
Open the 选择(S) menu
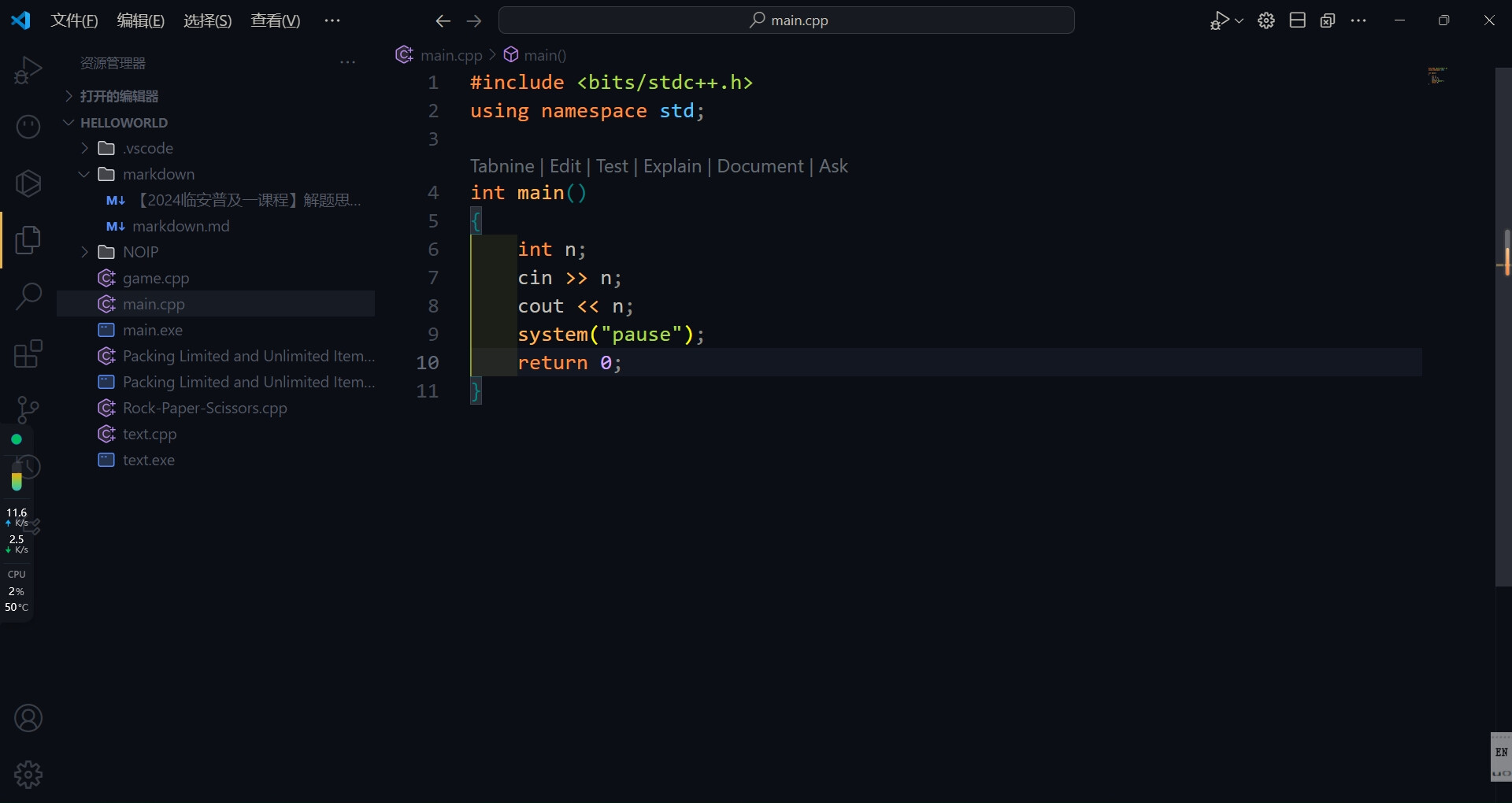(x=207, y=20)
